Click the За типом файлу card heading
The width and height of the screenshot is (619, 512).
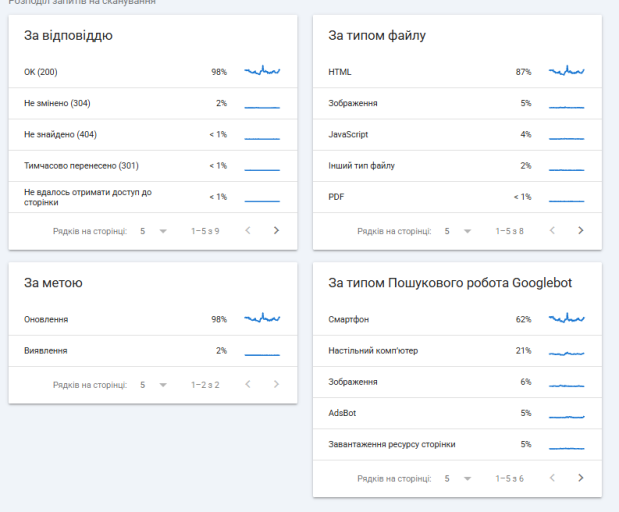(377, 36)
